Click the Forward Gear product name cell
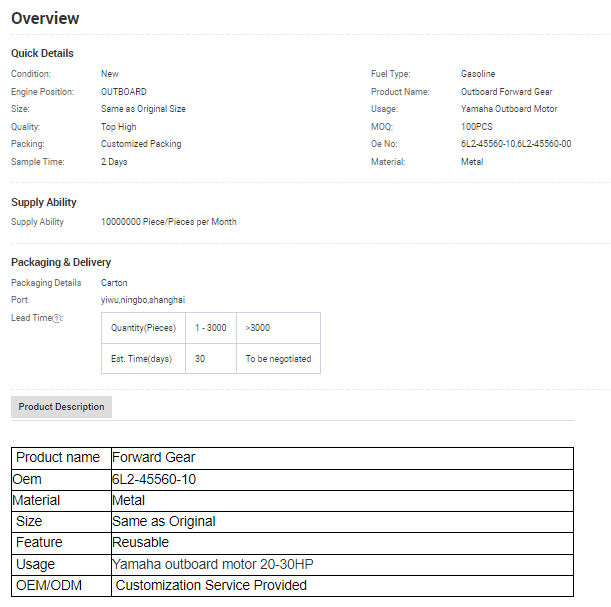 click(148, 457)
